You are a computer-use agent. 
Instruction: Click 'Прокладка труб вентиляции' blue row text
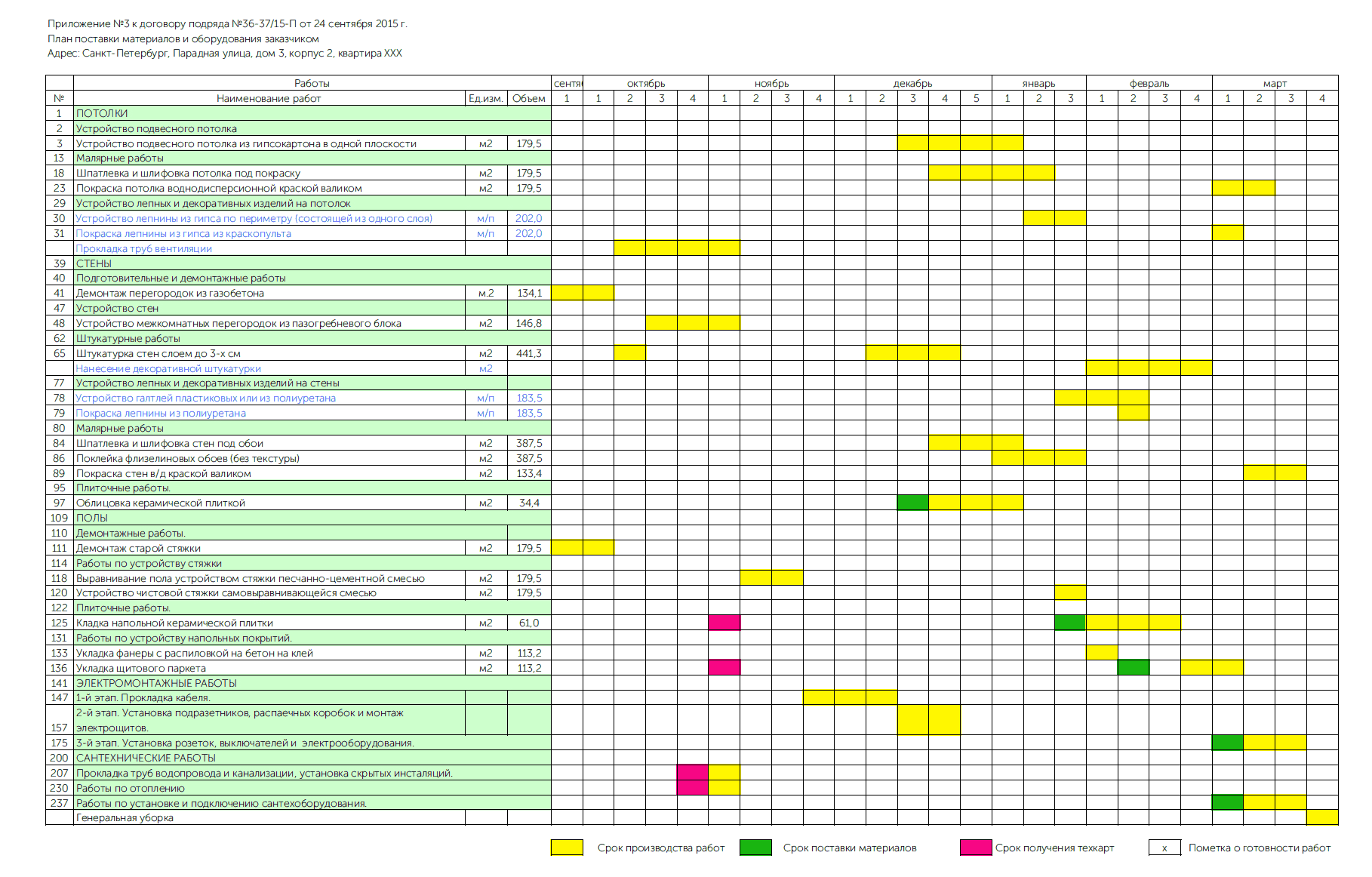(143, 248)
